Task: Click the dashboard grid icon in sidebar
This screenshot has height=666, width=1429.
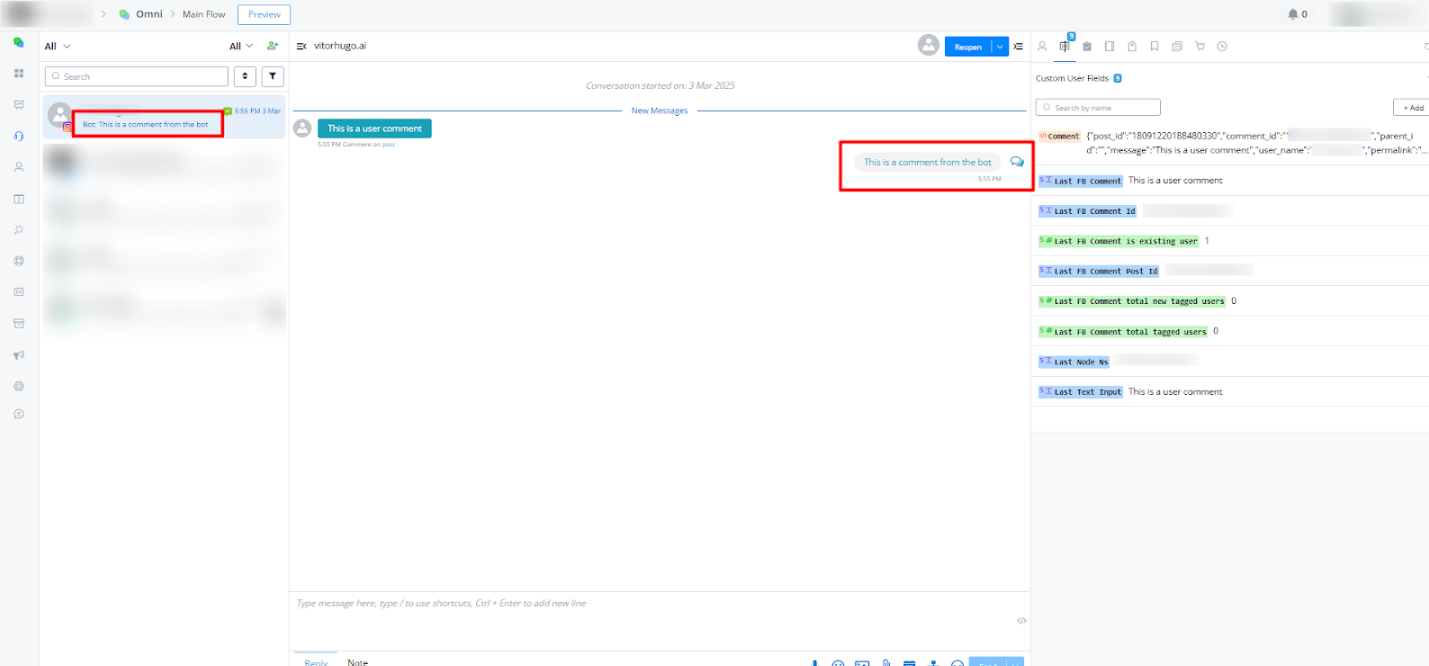Action: pos(18,74)
